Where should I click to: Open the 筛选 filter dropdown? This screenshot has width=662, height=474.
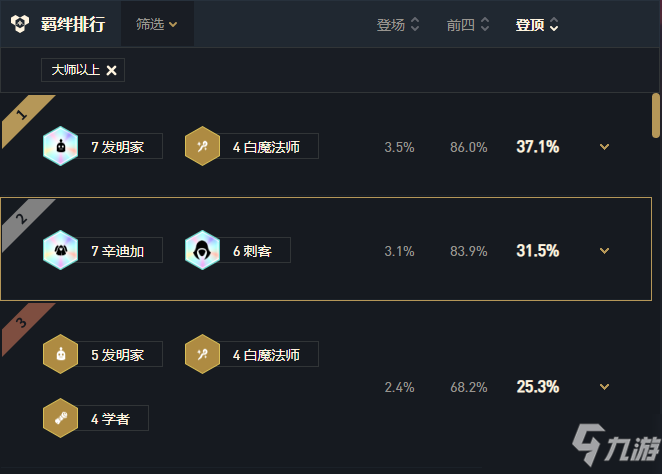click(x=157, y=24)
